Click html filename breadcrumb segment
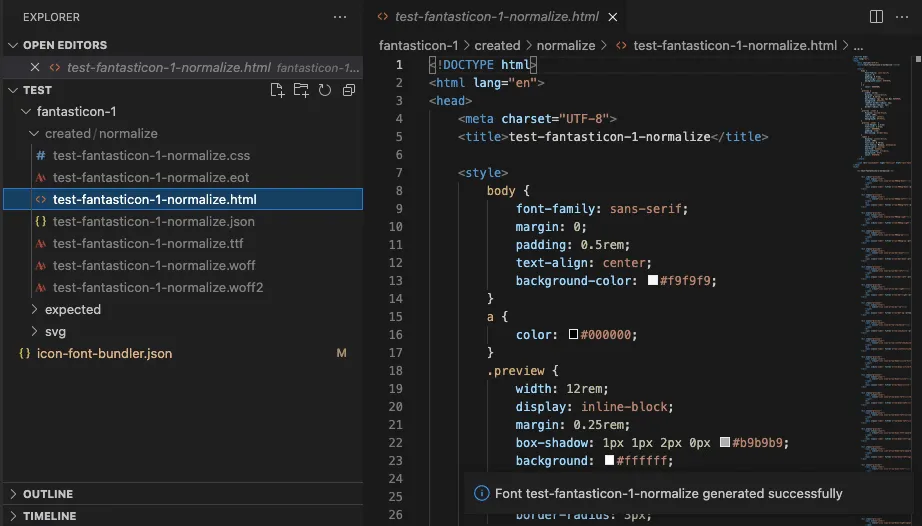Screen dimensions: 922x526 tap(735, 45)
